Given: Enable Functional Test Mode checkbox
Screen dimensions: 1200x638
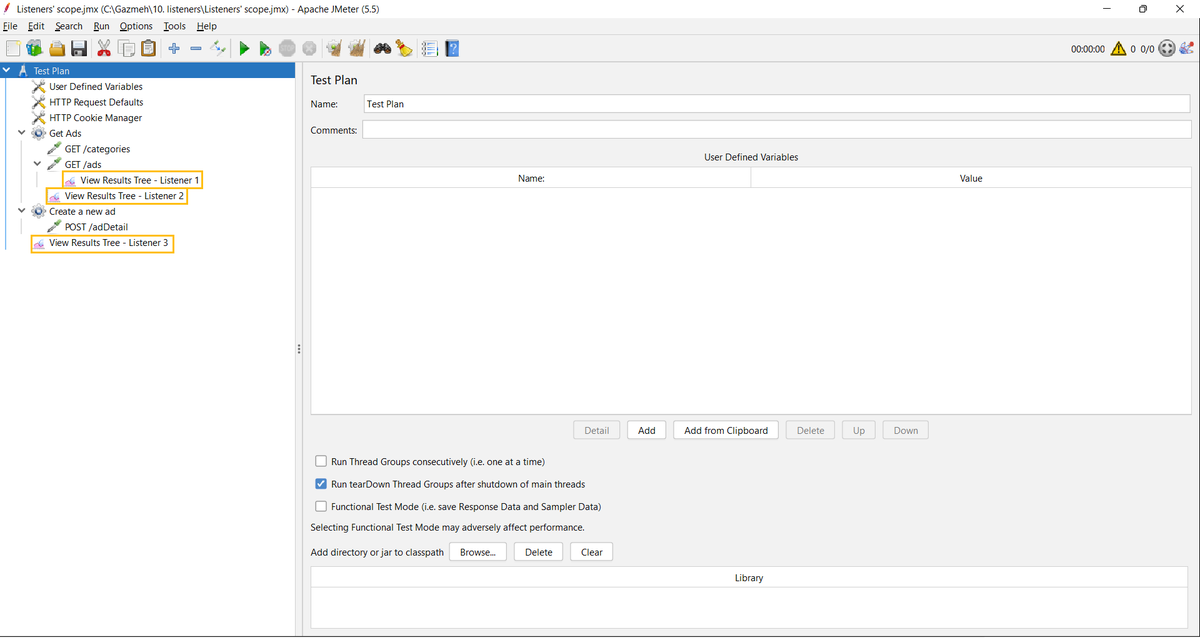Looking at the screenshot, I should click(321, 507).
